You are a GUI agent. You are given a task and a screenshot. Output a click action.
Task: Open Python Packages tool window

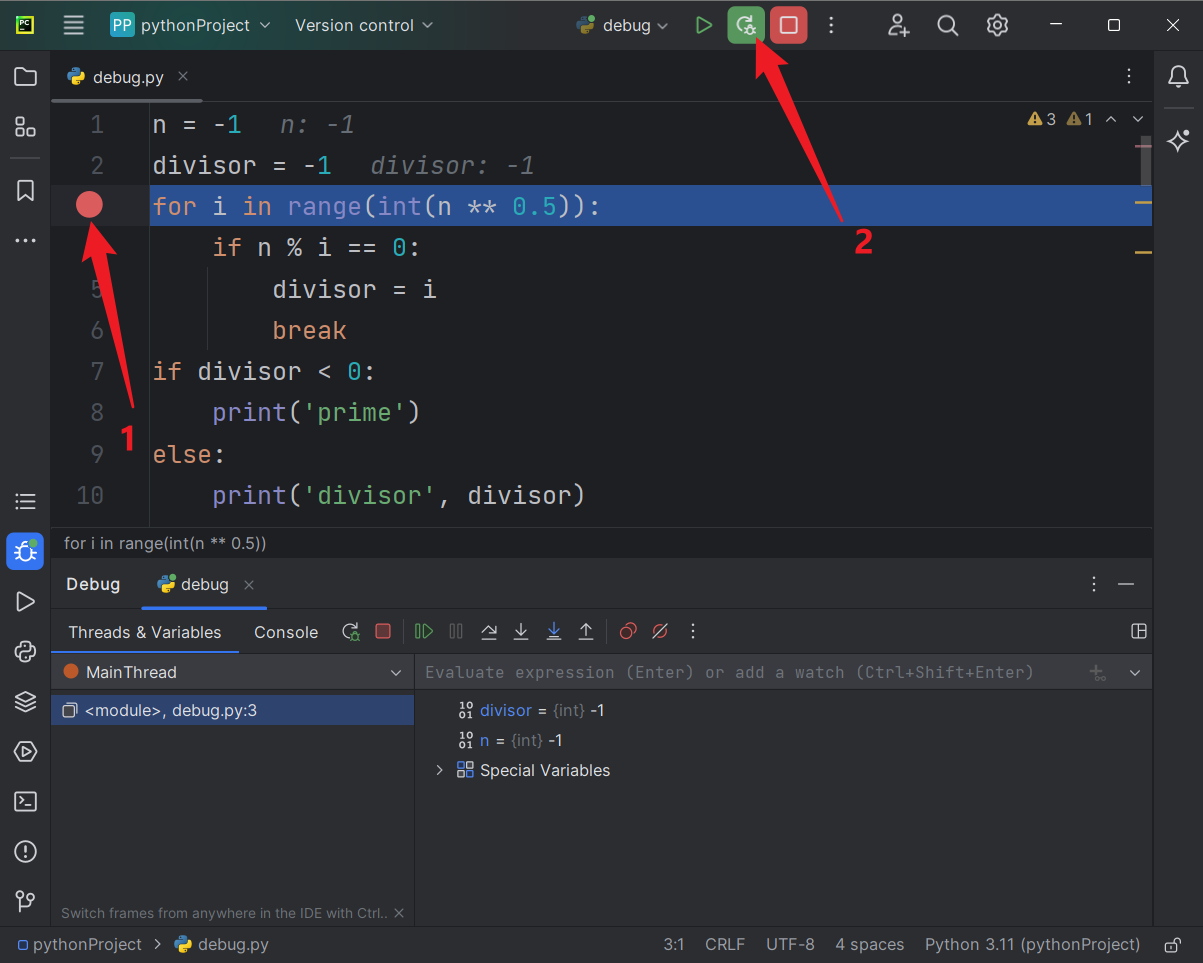click(26, 701)
